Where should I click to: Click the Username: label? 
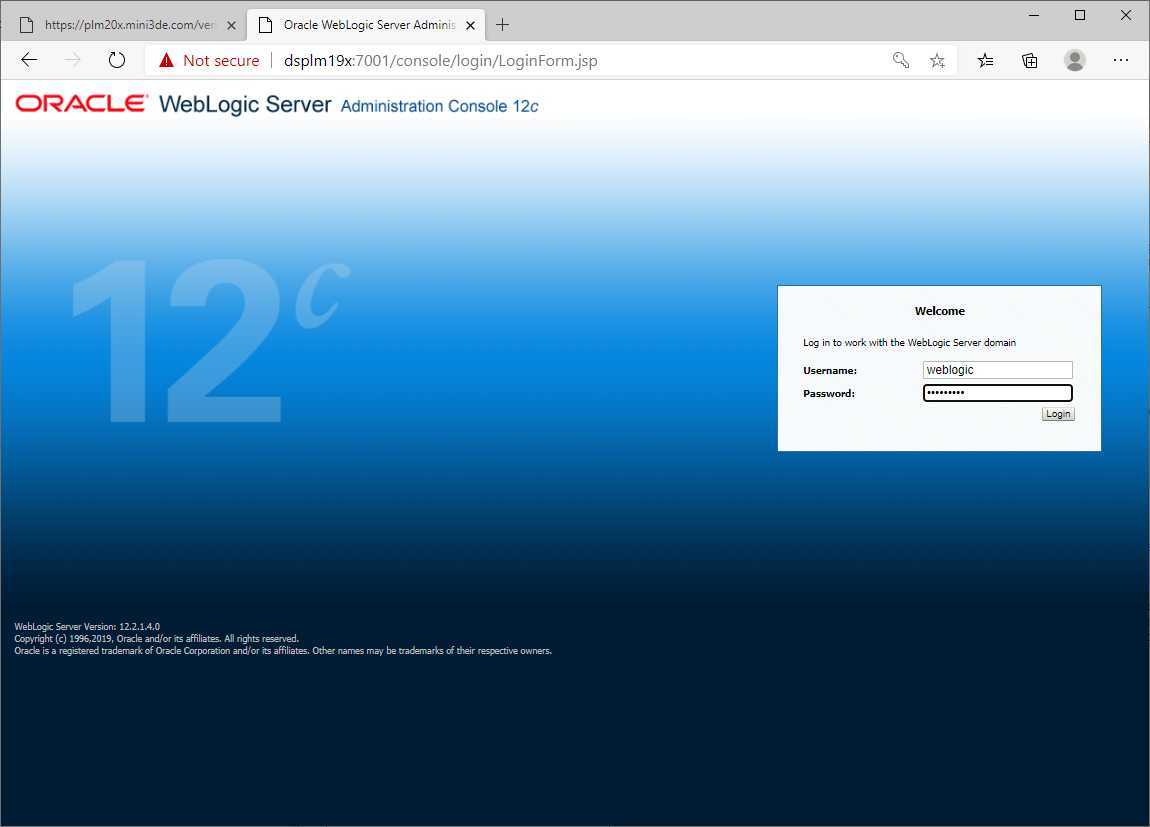(x=829, y=371)
